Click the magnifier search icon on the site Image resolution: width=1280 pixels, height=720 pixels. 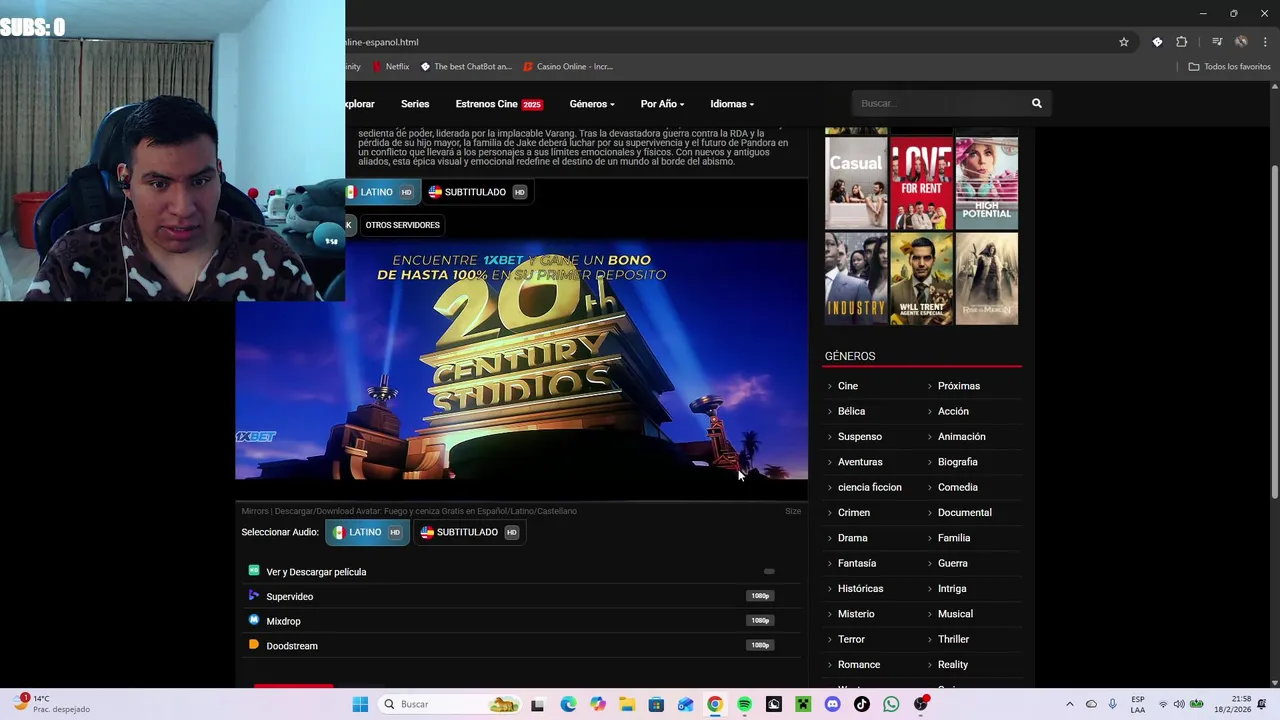[1037, 103]
